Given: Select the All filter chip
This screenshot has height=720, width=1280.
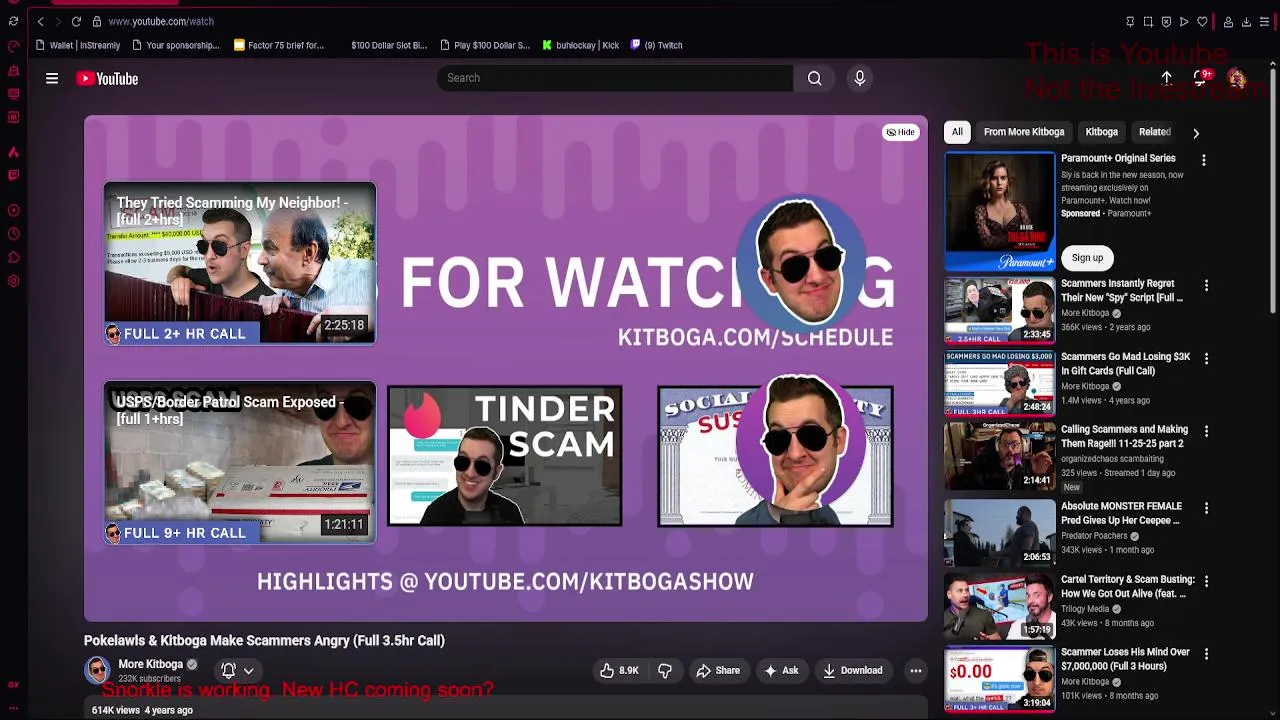Looking at the screenshot, I should pyautogui.click(x=957, y=132).
